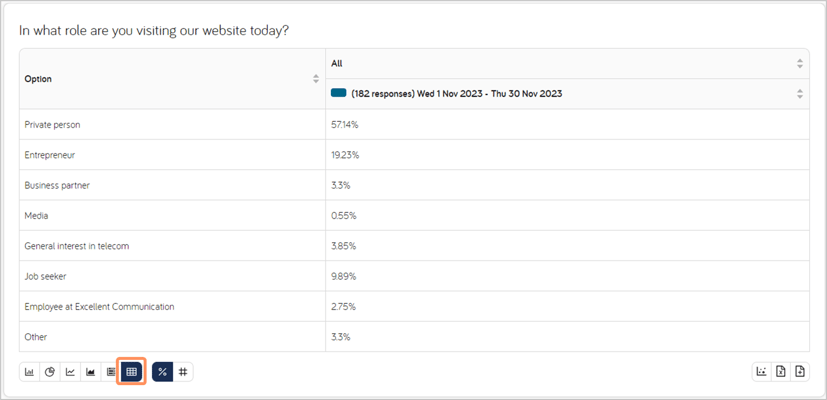
Task: Click the survey question title text
Action: pyautogui.click(x=154, y=31)
